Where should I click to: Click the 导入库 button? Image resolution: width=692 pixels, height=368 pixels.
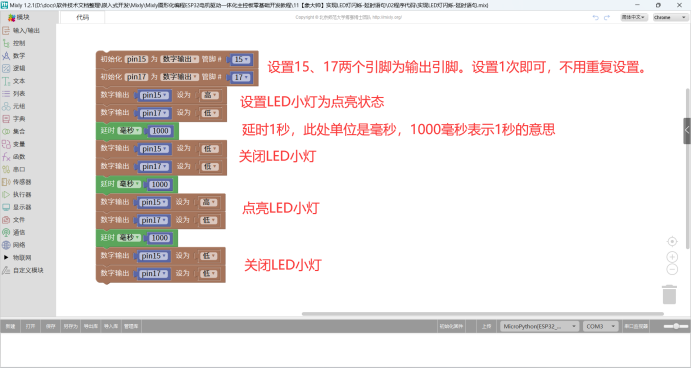111,327
